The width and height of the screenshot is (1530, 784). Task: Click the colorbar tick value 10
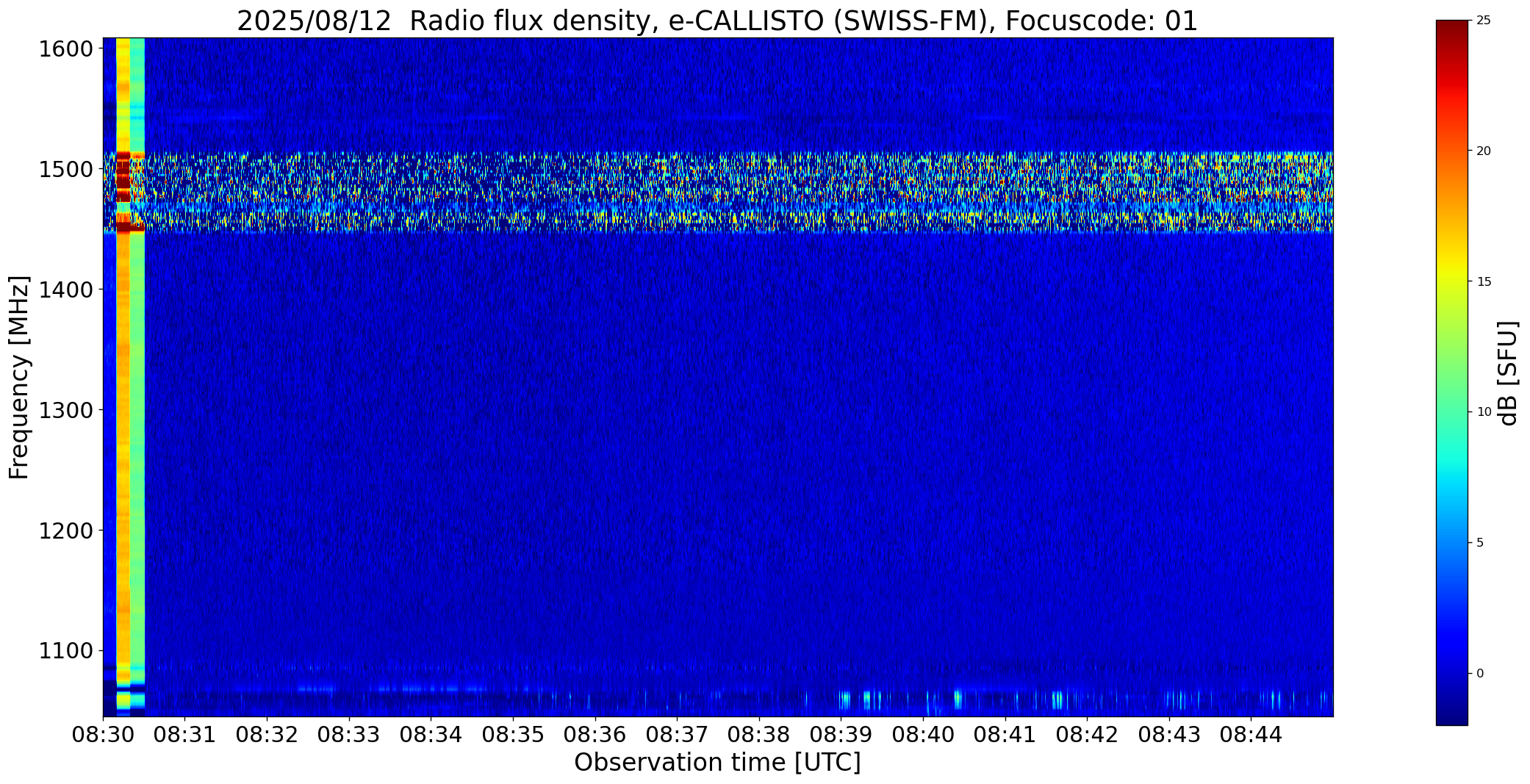(1483, 411)
